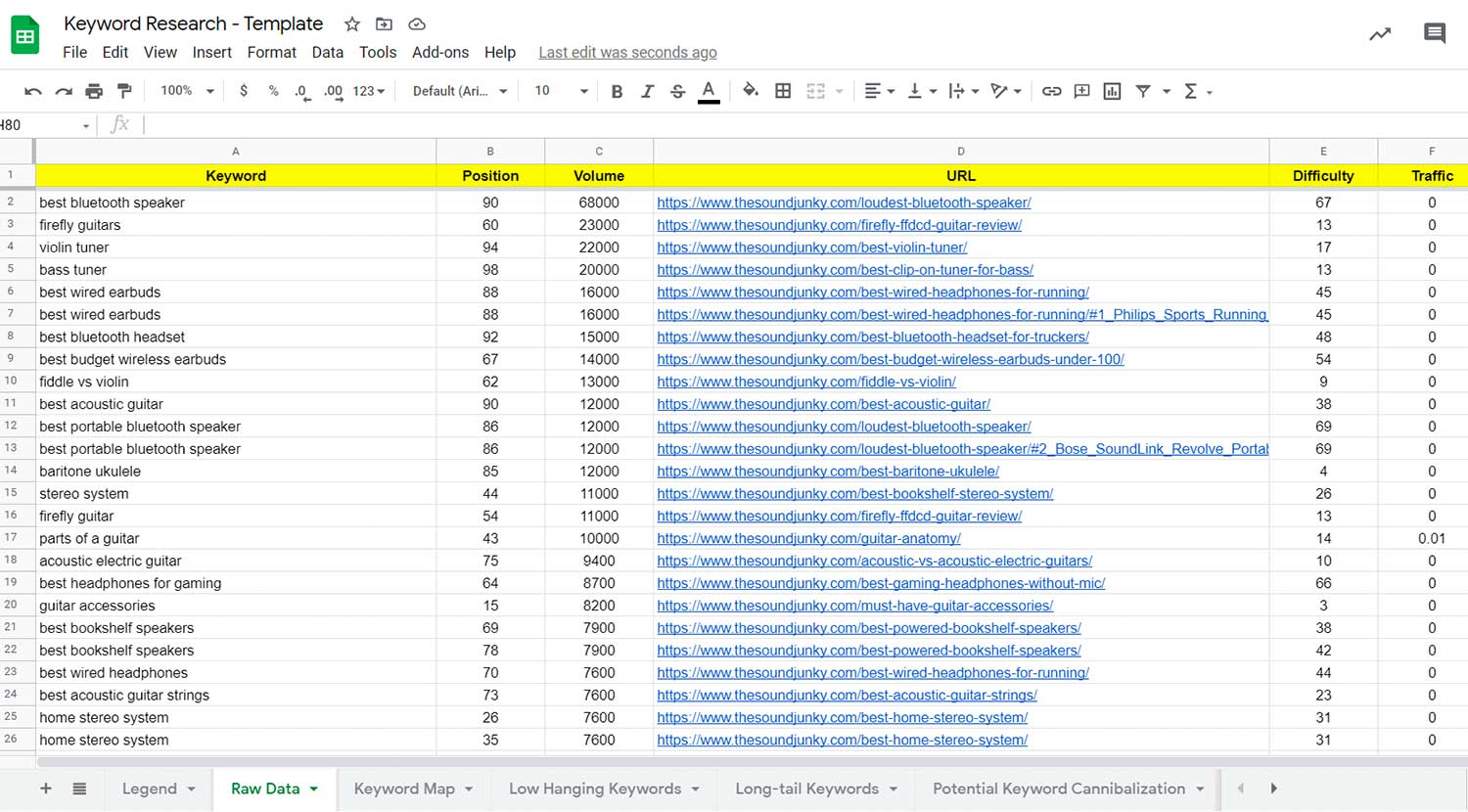Toggle bold formatting

(x=617, y=90)
